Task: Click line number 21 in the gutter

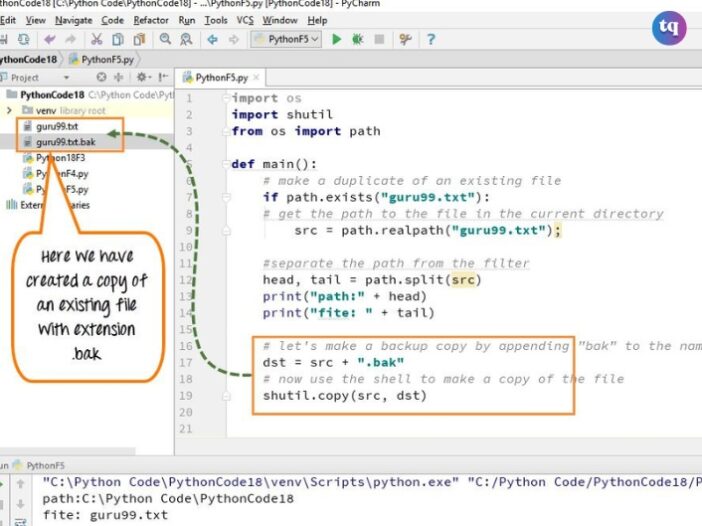Action: 186,429
